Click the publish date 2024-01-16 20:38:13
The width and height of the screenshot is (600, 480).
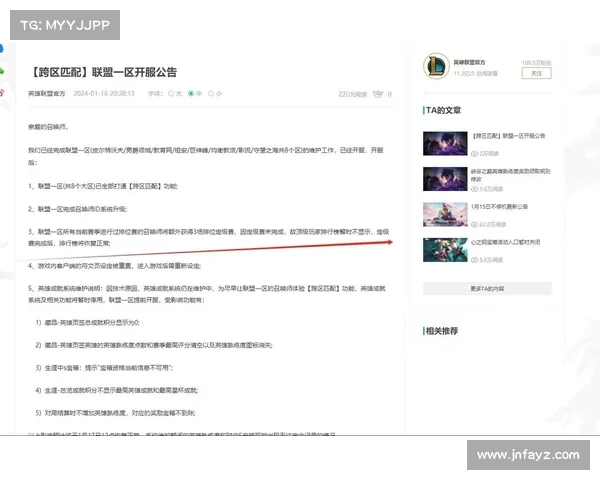pos(104,93)
